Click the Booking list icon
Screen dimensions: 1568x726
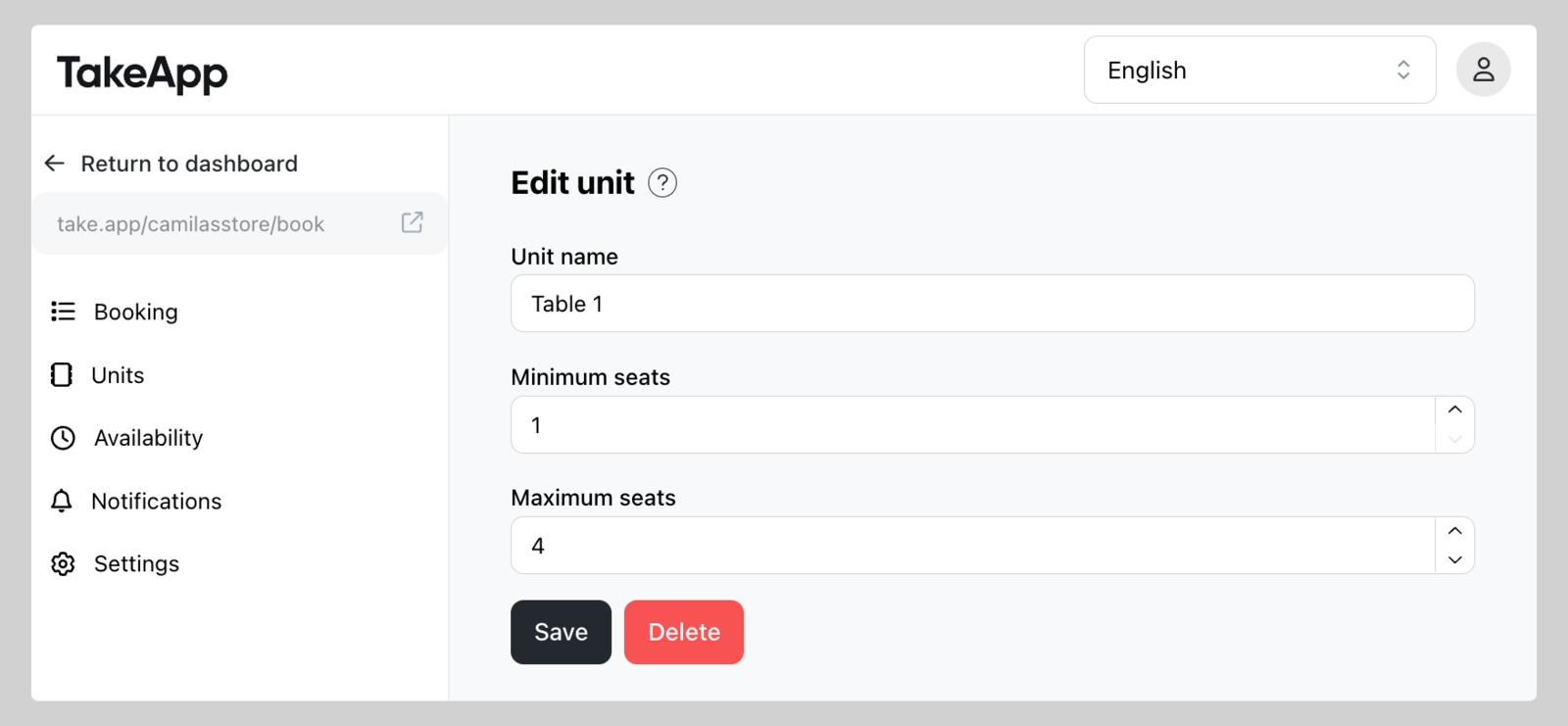(x=63, y=312)
